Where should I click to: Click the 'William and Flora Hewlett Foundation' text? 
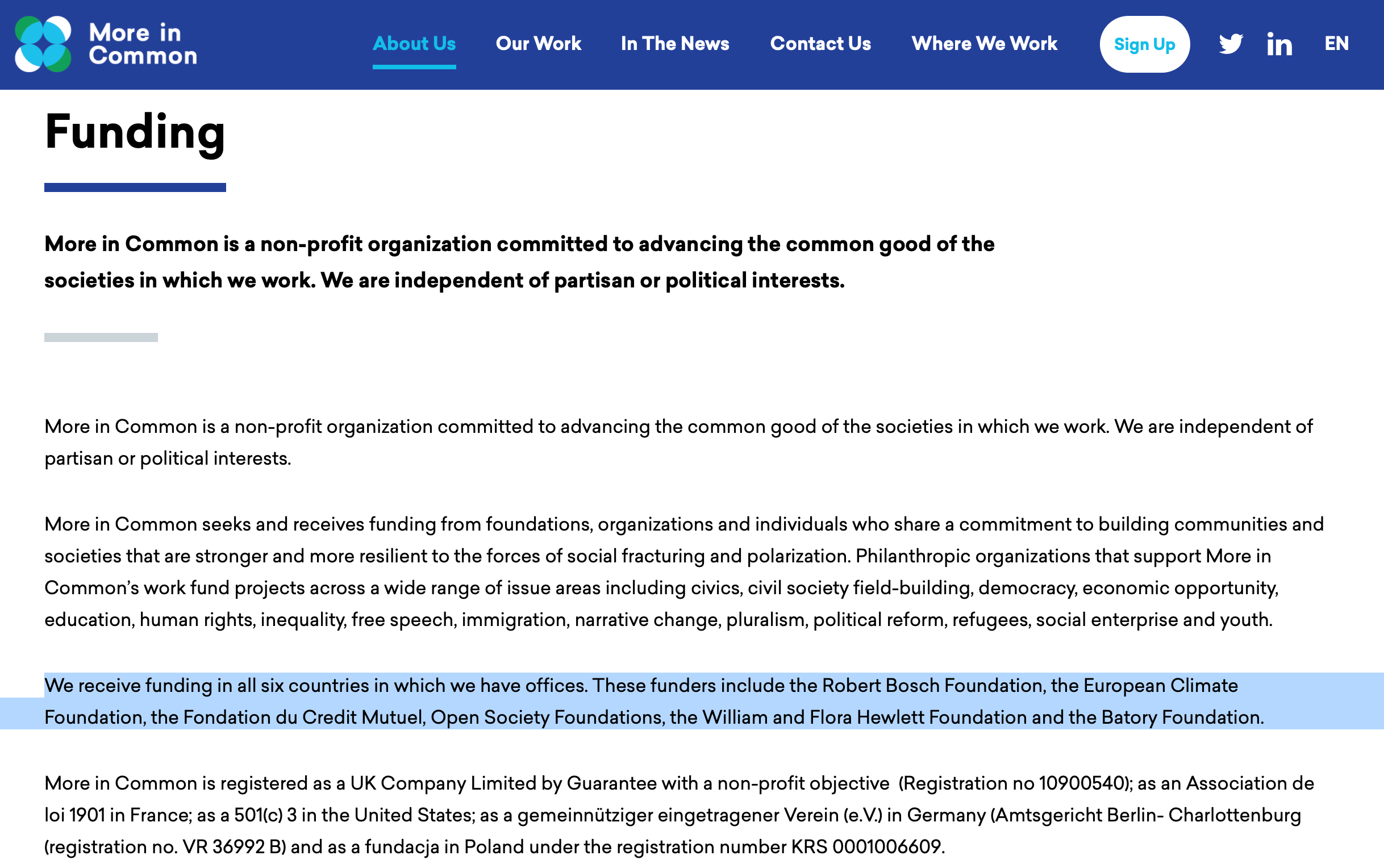pos(865,717)
